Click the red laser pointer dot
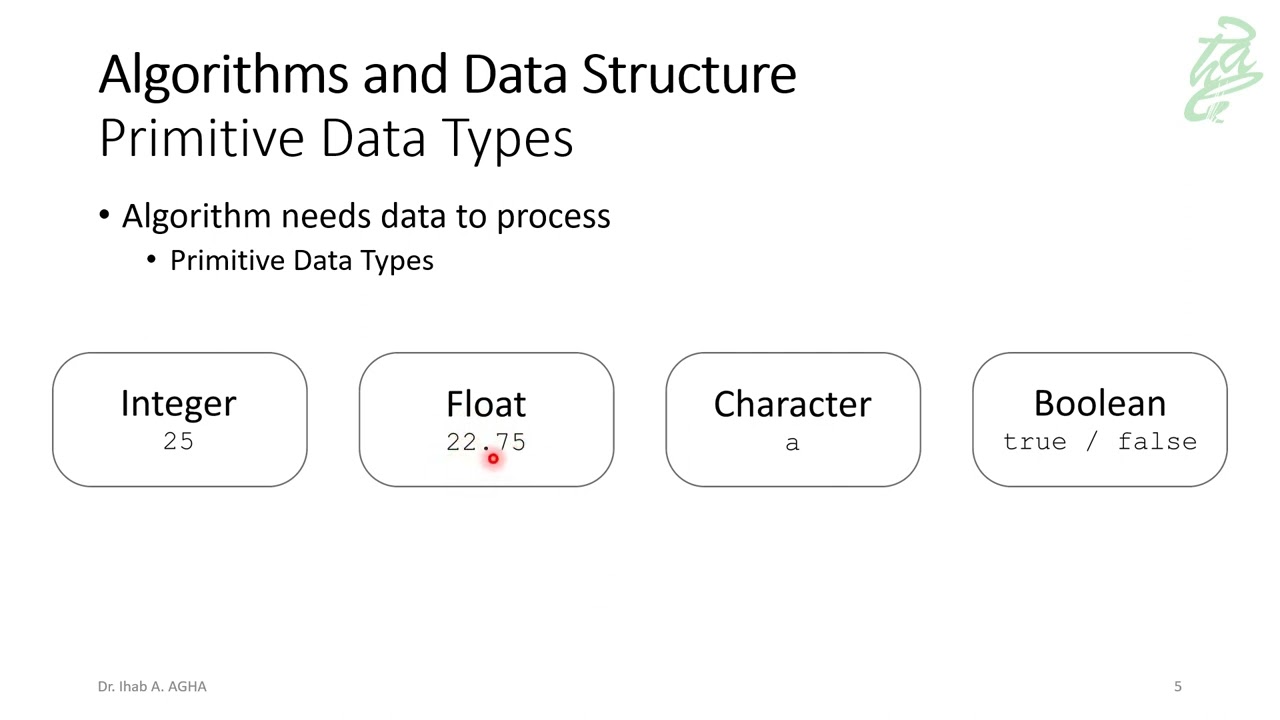 click(x=493, y=458)
